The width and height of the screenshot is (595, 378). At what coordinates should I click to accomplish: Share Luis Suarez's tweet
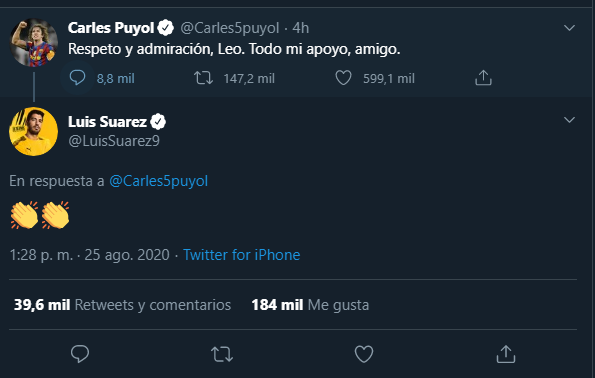pyautogui.click(x=506, y=354)
